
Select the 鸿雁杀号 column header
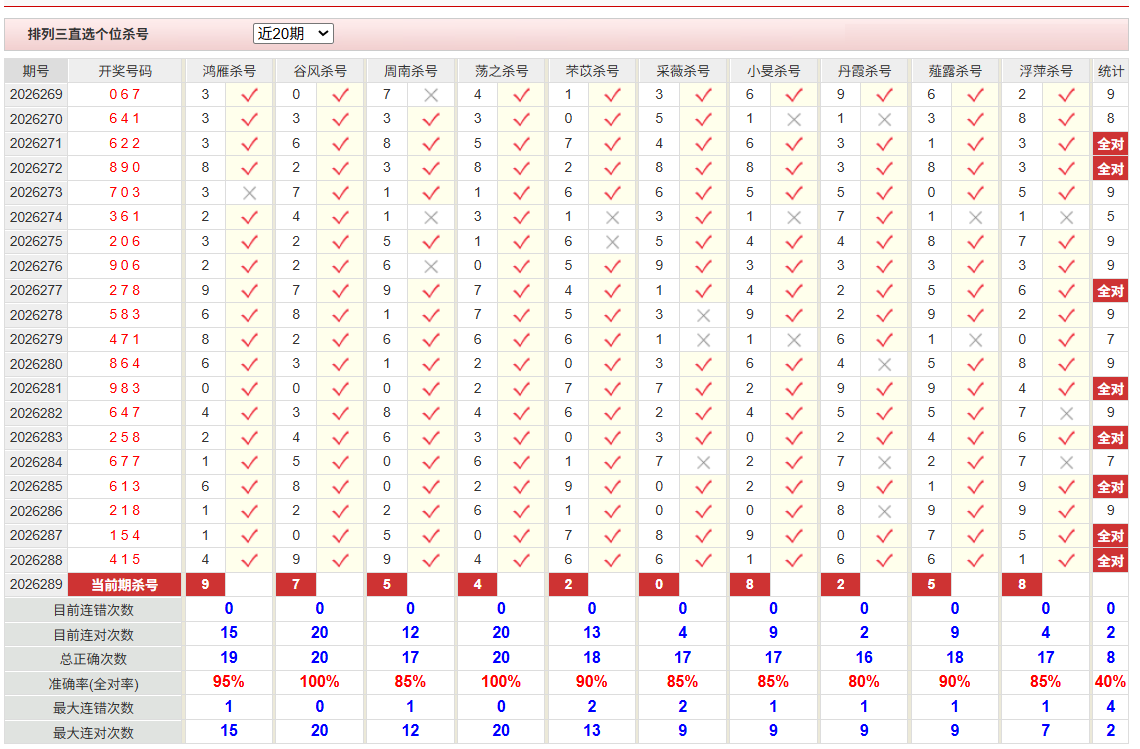[x=229, y=71]
